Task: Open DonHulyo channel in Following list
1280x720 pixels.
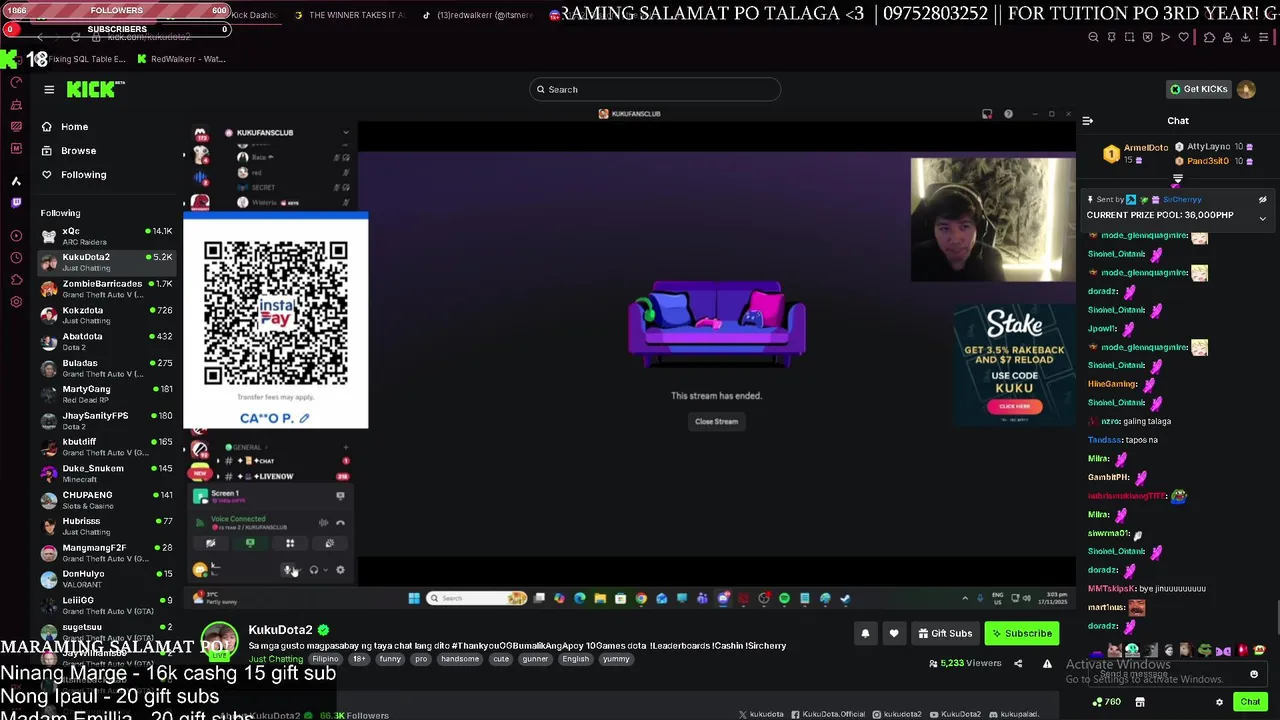Action: pos(106,579)
